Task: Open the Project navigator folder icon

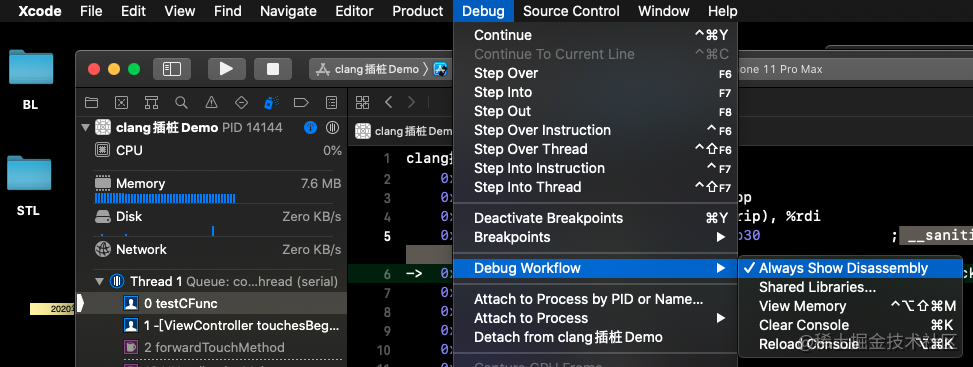Action: point(92,102)
